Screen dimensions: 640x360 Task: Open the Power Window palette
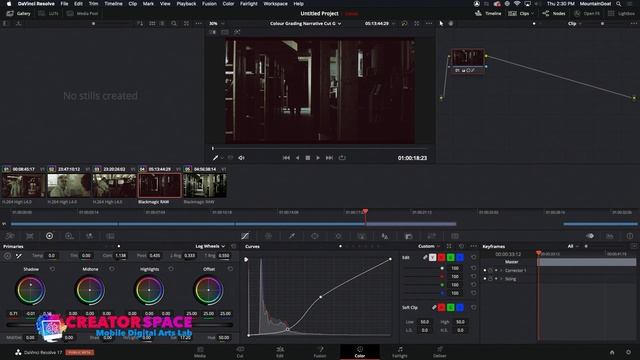click(315, 236)
